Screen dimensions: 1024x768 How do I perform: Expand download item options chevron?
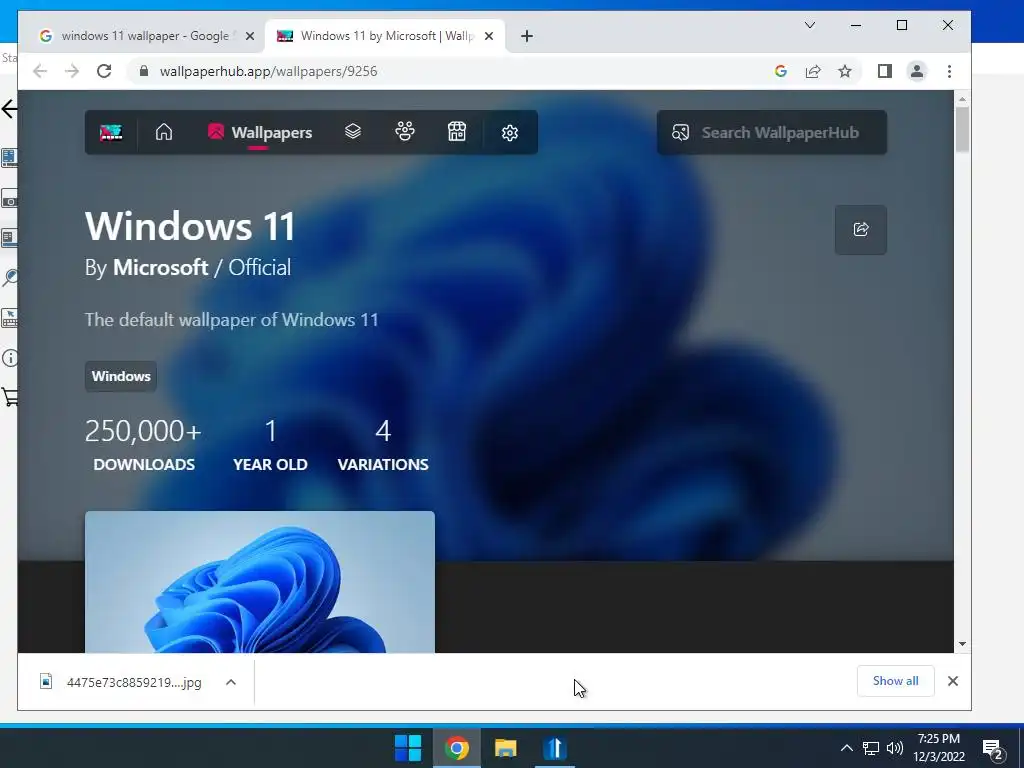231,682
